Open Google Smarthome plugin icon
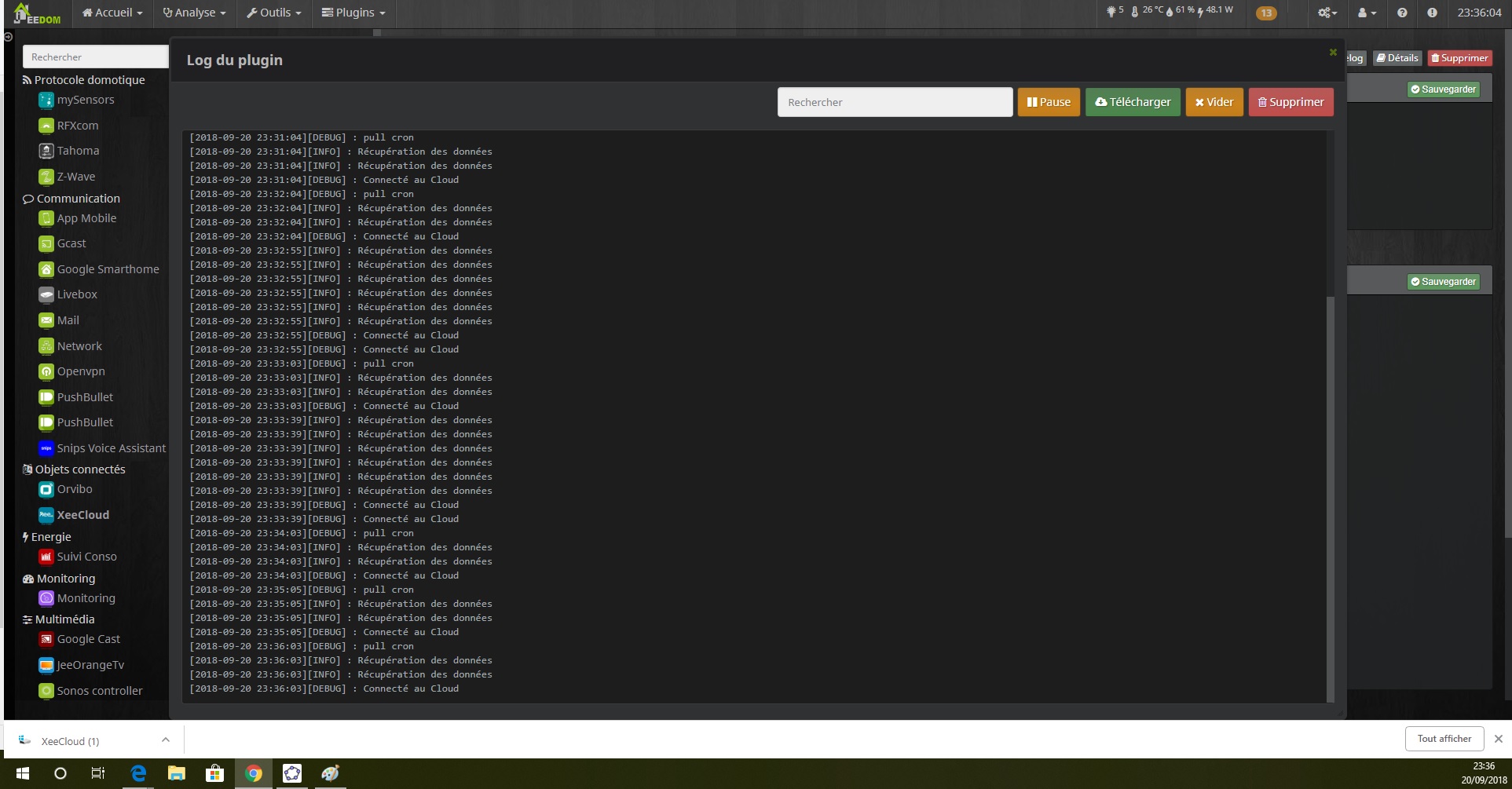 click(46, 269)
